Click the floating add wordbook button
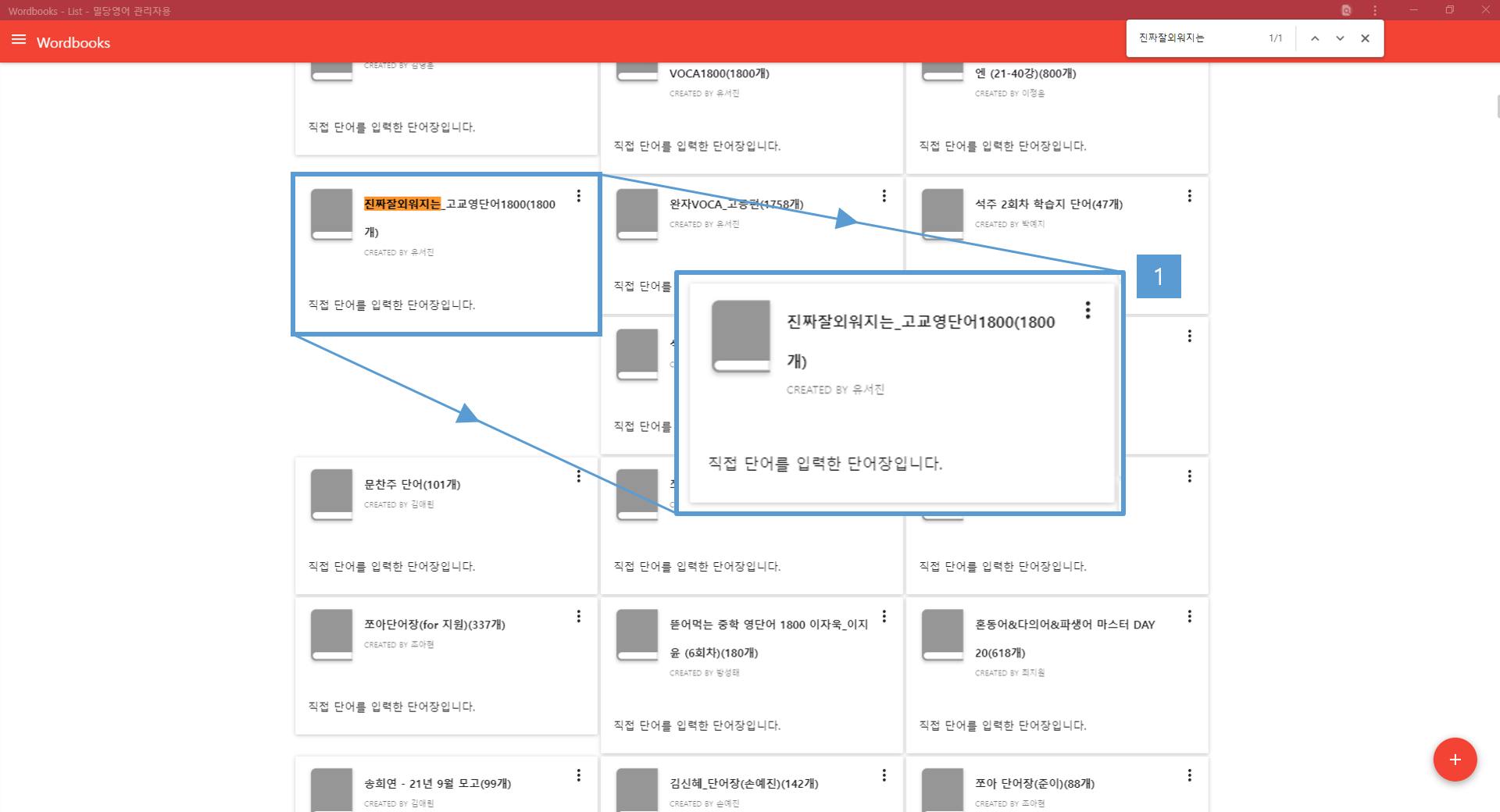Viewport: 1500px width, 812px height. click(1455, 759)
